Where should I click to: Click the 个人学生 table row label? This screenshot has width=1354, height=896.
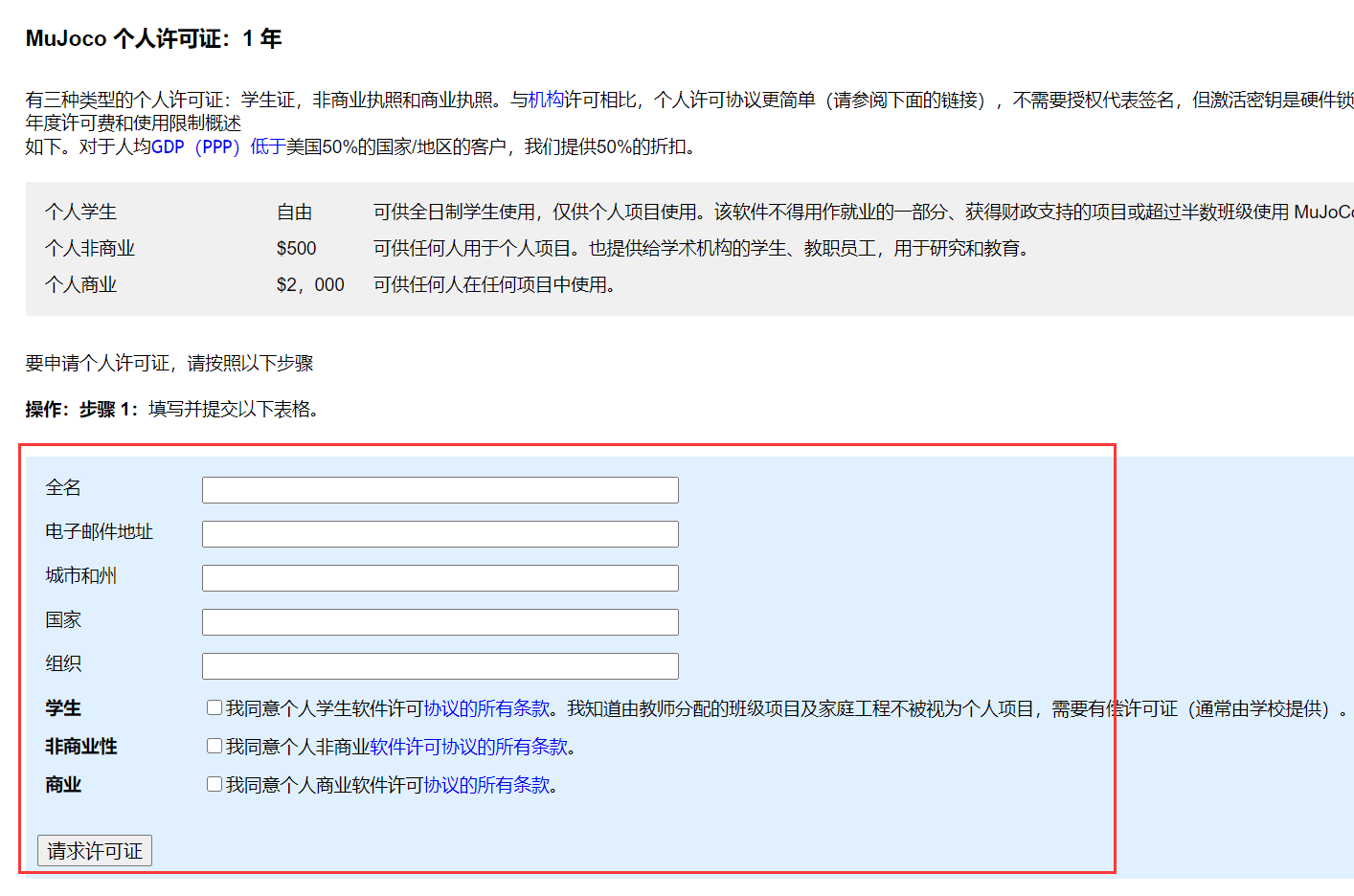pyautogui.click(x=80, y=213)
